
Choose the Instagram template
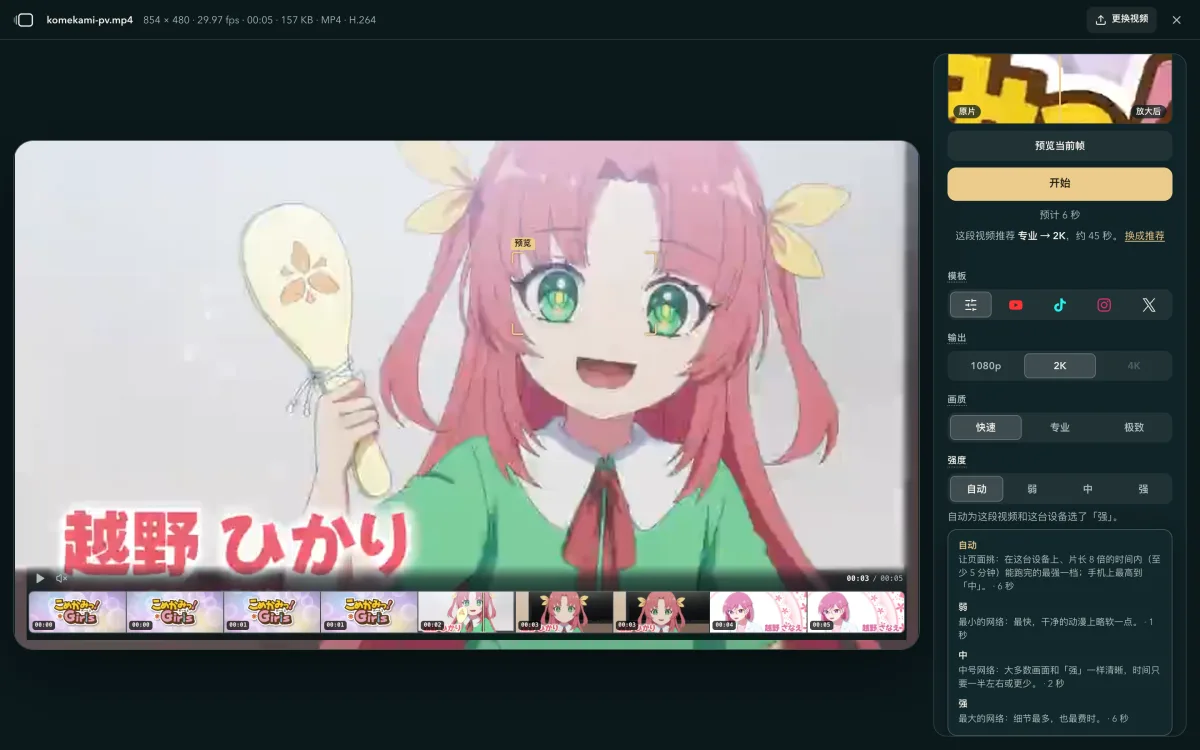pyautogui.click(x=1104, y=305)
